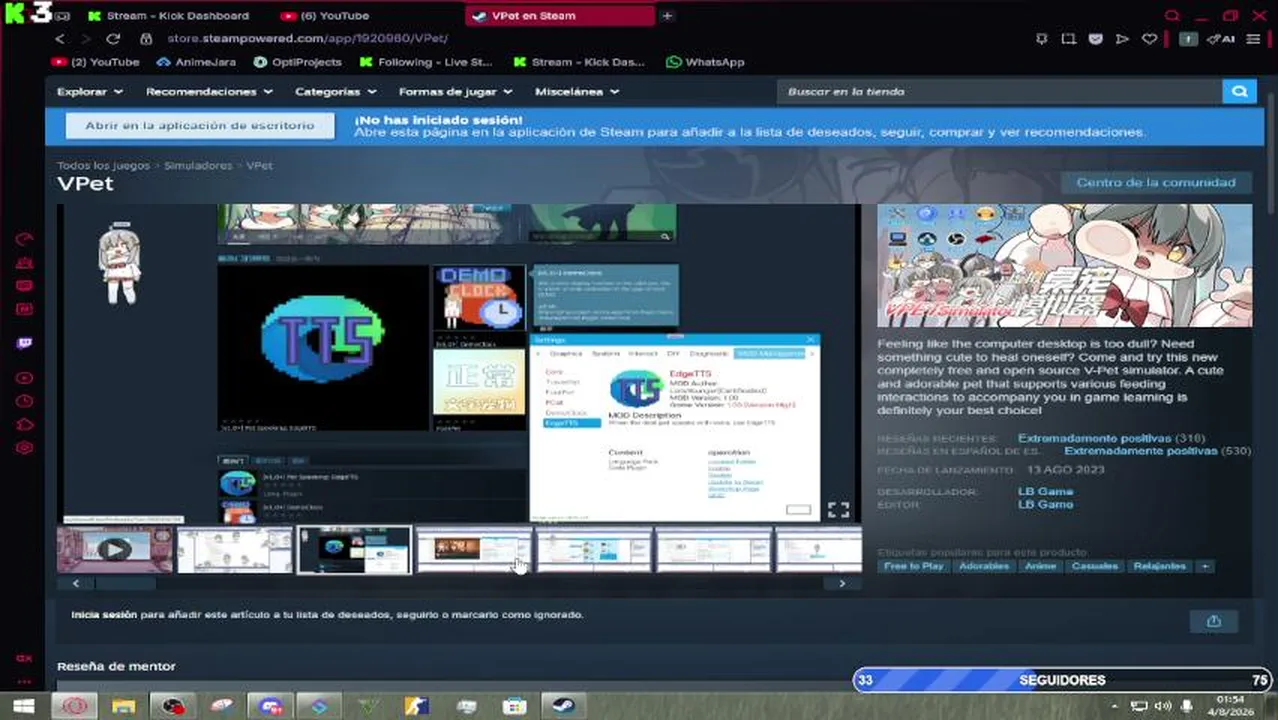Viewport: 1278px width, 720px height.
Task: Open recent reviews Extremadamente positivas link
Action: (x=1094, y=438)
